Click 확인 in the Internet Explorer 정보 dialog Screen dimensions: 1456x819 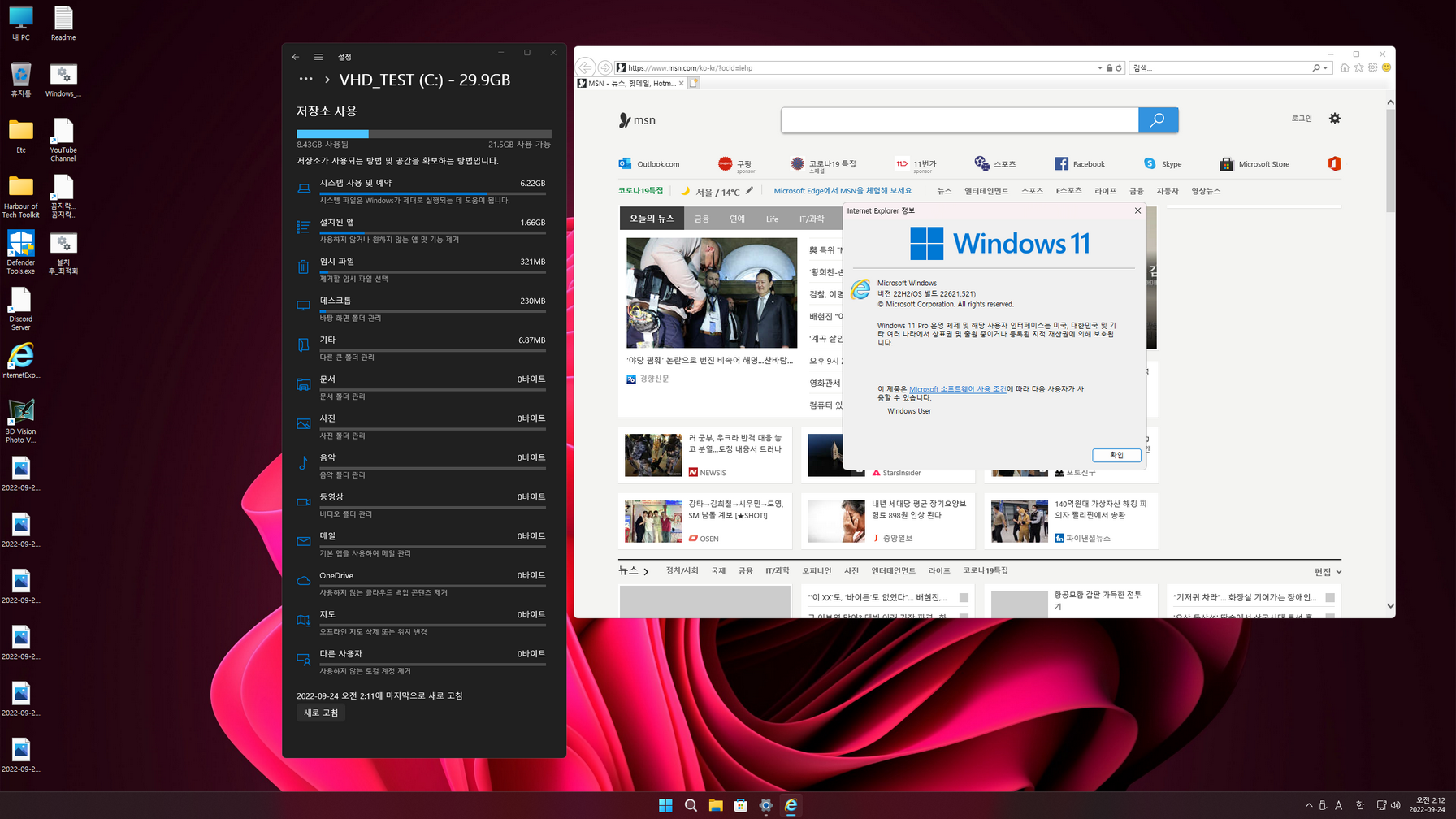(1116, 455)
